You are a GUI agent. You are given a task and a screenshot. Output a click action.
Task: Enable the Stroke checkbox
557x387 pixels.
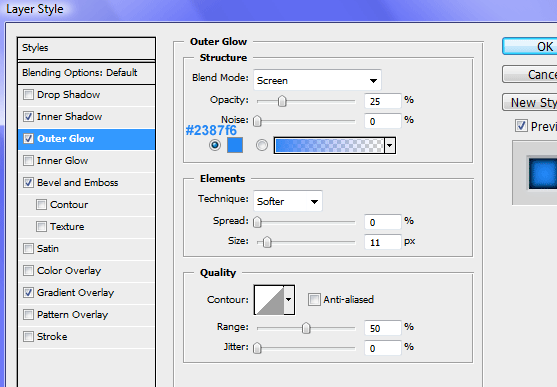tap(28, 337)
